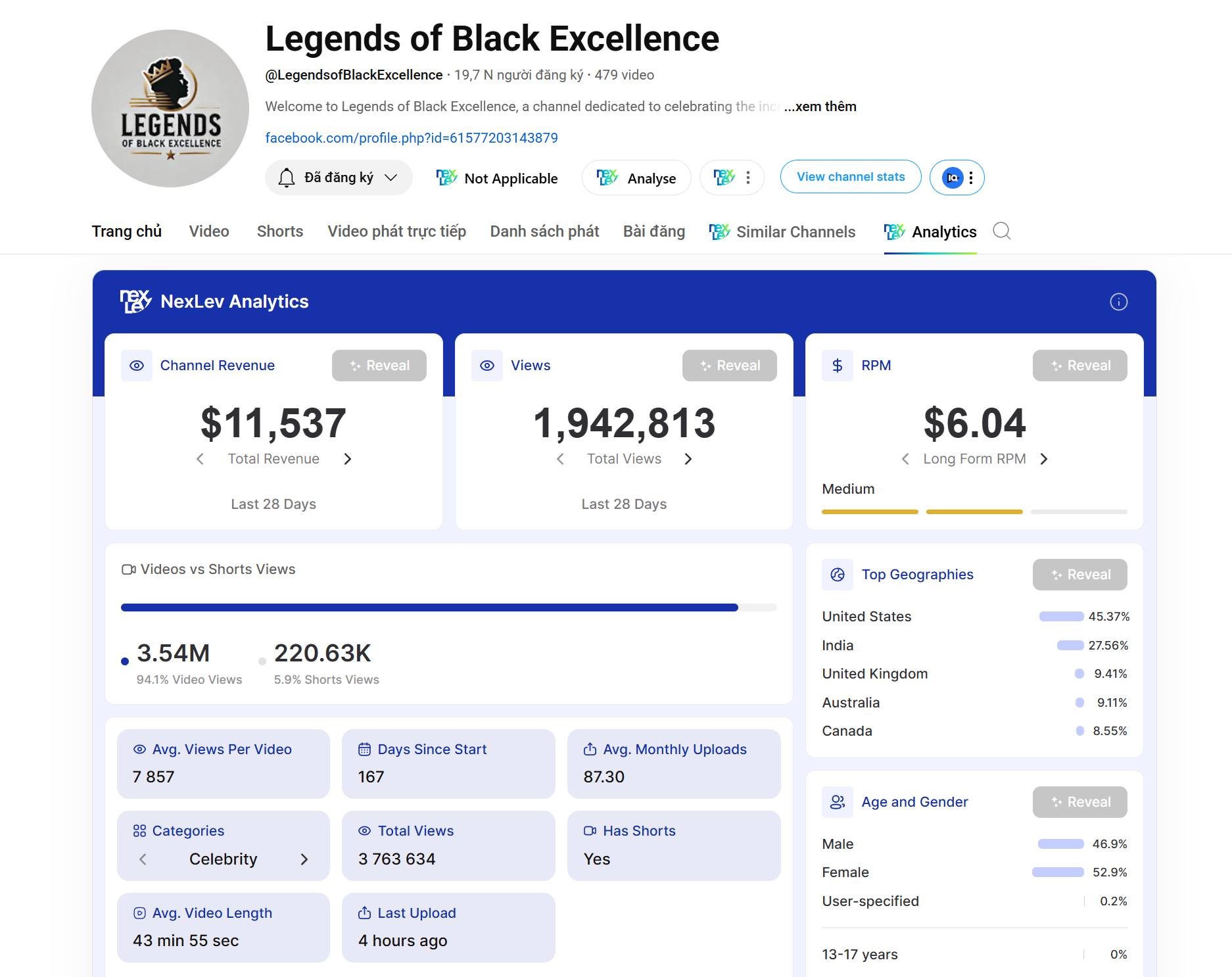Click the eye icon beside Channel Revenue

click(137, 366)
